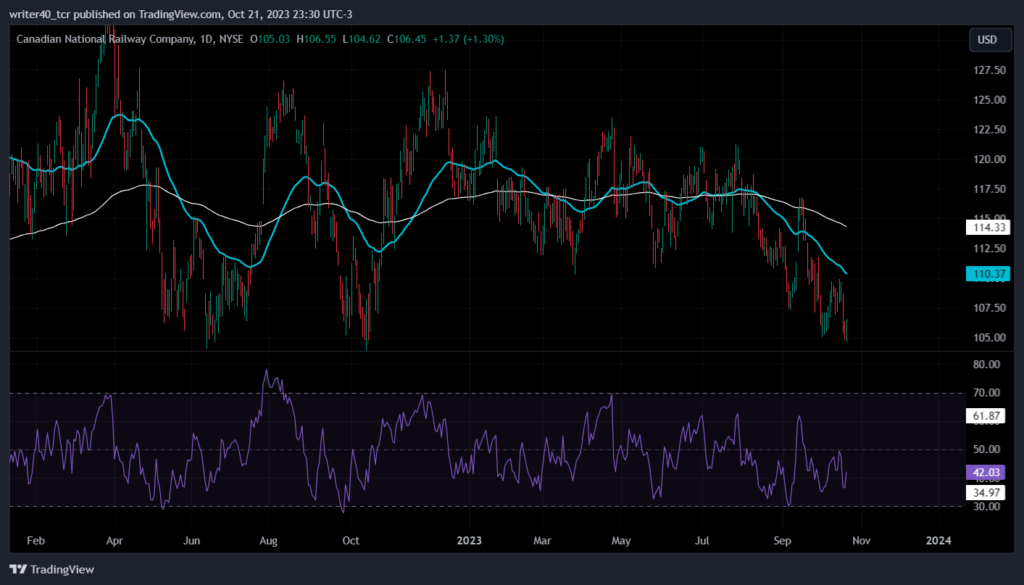The height and width of the screenshot is (585, 1024).
Task: Click the 117.50 price axis label
Action: tap(990, 189)
